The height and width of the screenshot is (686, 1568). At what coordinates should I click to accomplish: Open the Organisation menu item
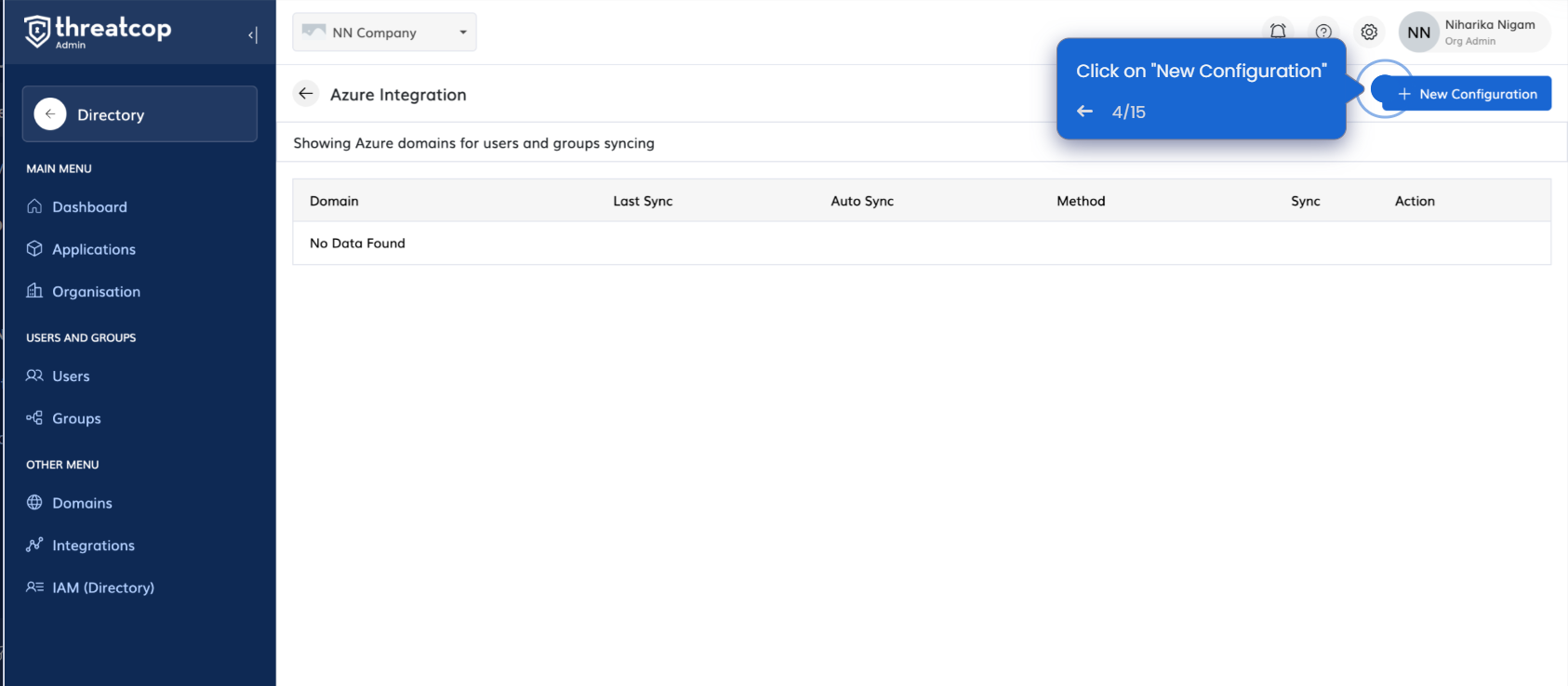click(x=96, y=292)
